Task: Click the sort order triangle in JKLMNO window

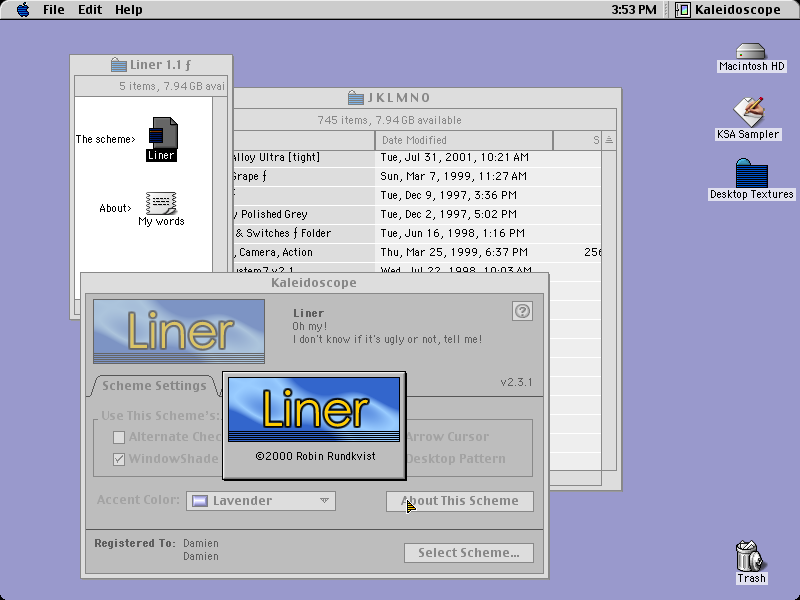Action: [609, 140]
